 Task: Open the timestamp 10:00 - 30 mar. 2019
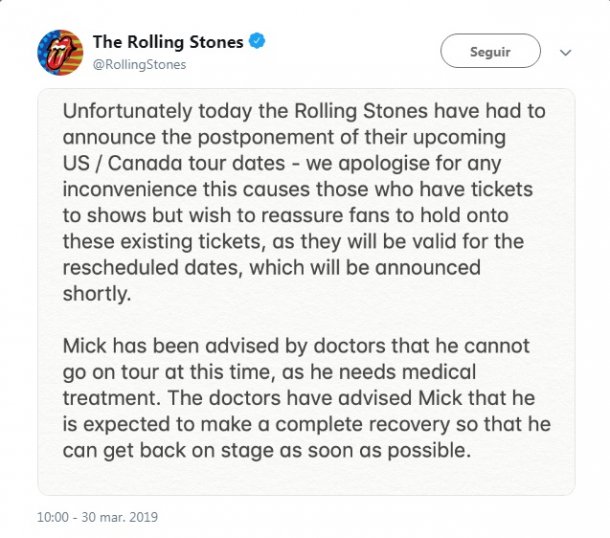click(x=98, y=517)
